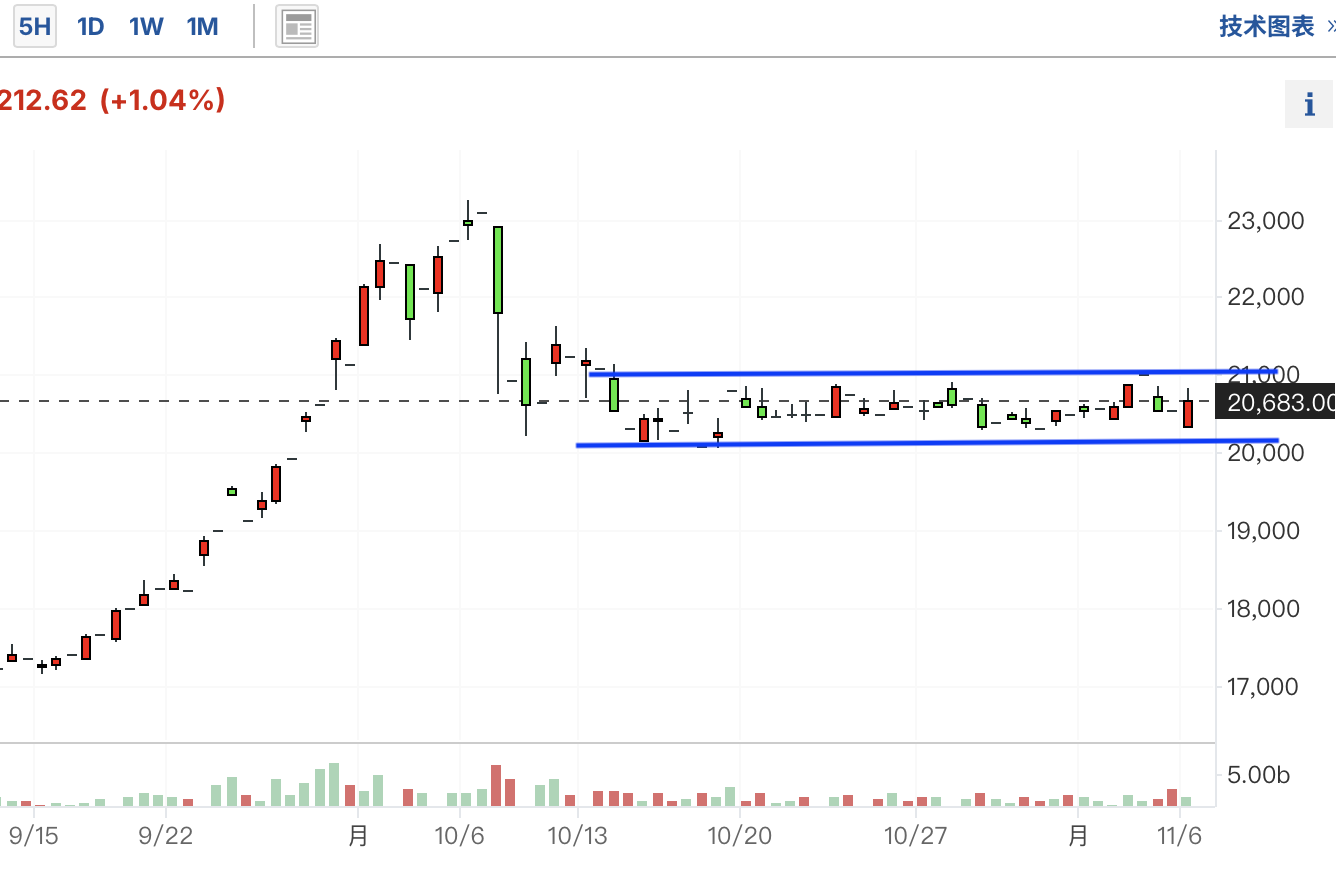Switch to the 1M timeframe
This screenshot has width=1336, height=872.
pyautogui.click(x=203, y=26)
